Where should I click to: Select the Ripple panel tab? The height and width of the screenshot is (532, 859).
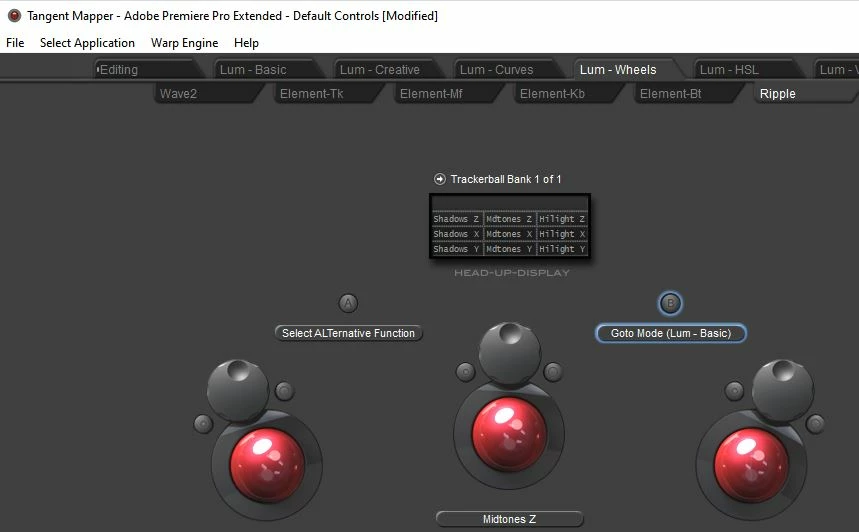(805, 94)
